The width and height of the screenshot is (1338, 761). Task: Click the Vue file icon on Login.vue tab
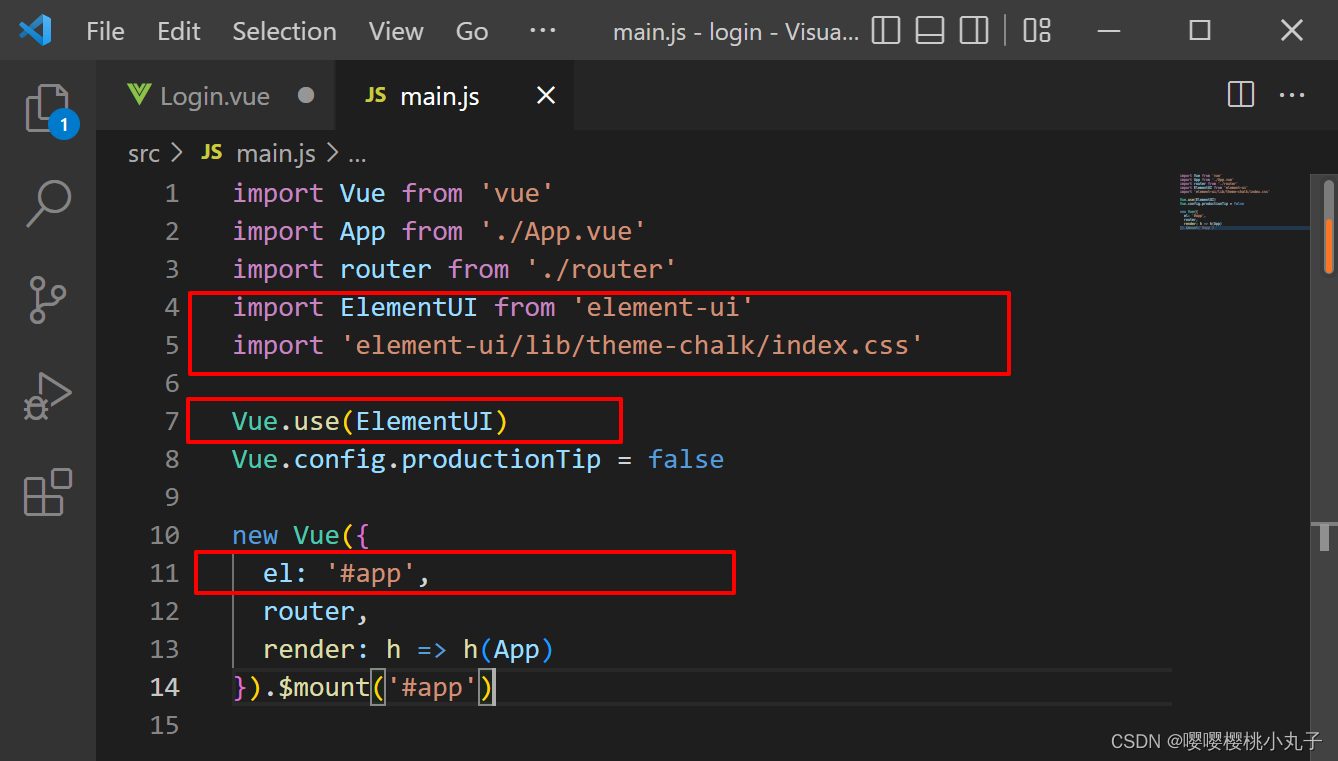139,95
